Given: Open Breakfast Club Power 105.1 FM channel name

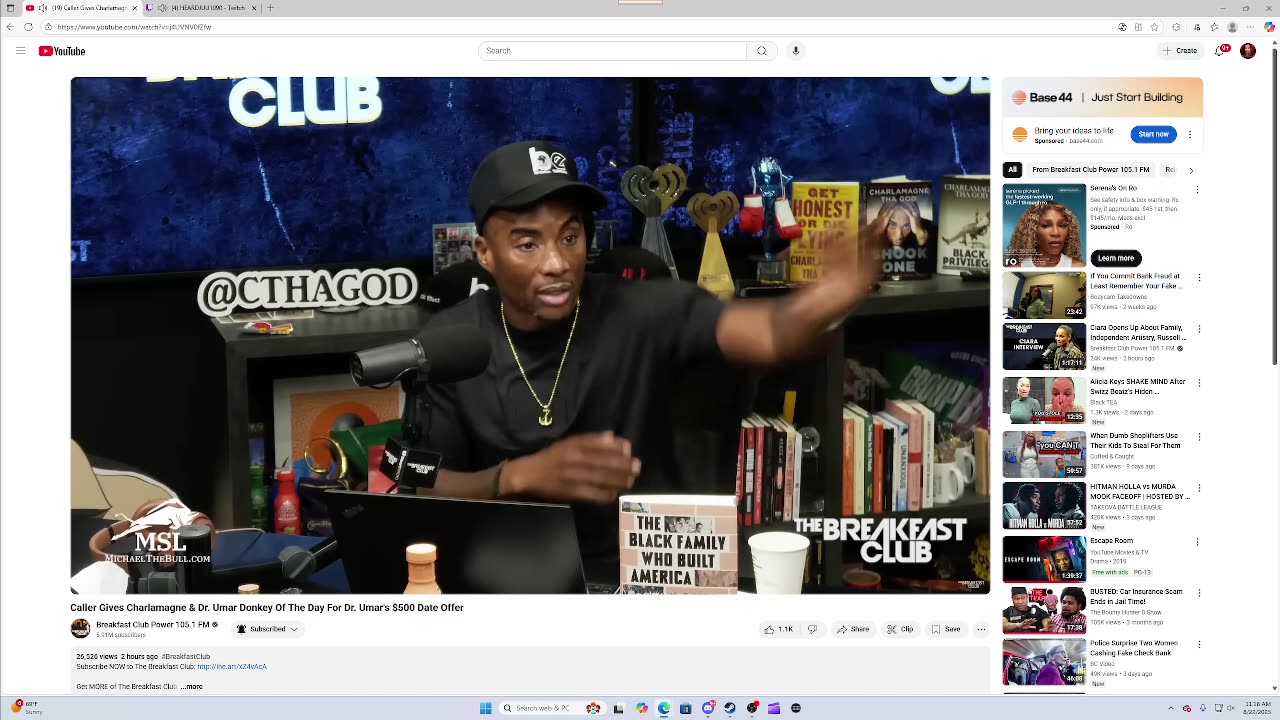Looking at the screenshot, I should pos(152,624).
